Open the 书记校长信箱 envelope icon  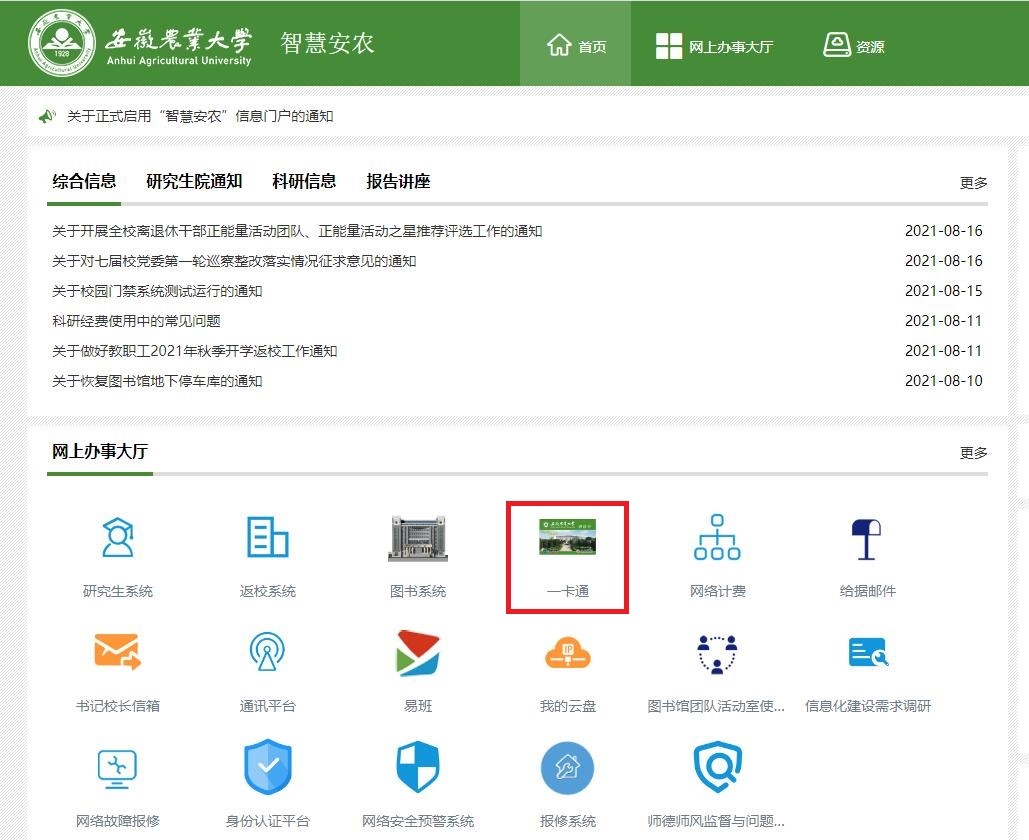[x=118, y=653]
